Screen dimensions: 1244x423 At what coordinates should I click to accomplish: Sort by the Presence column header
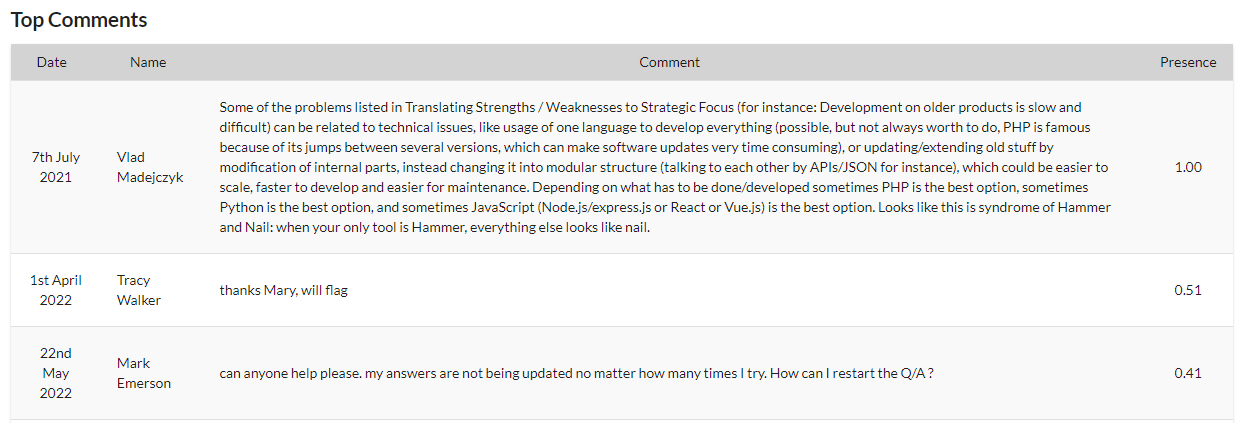click(1188, 62)
